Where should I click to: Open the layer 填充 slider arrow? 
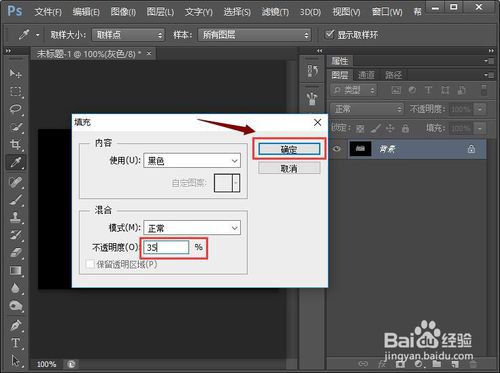click(480, 128)
